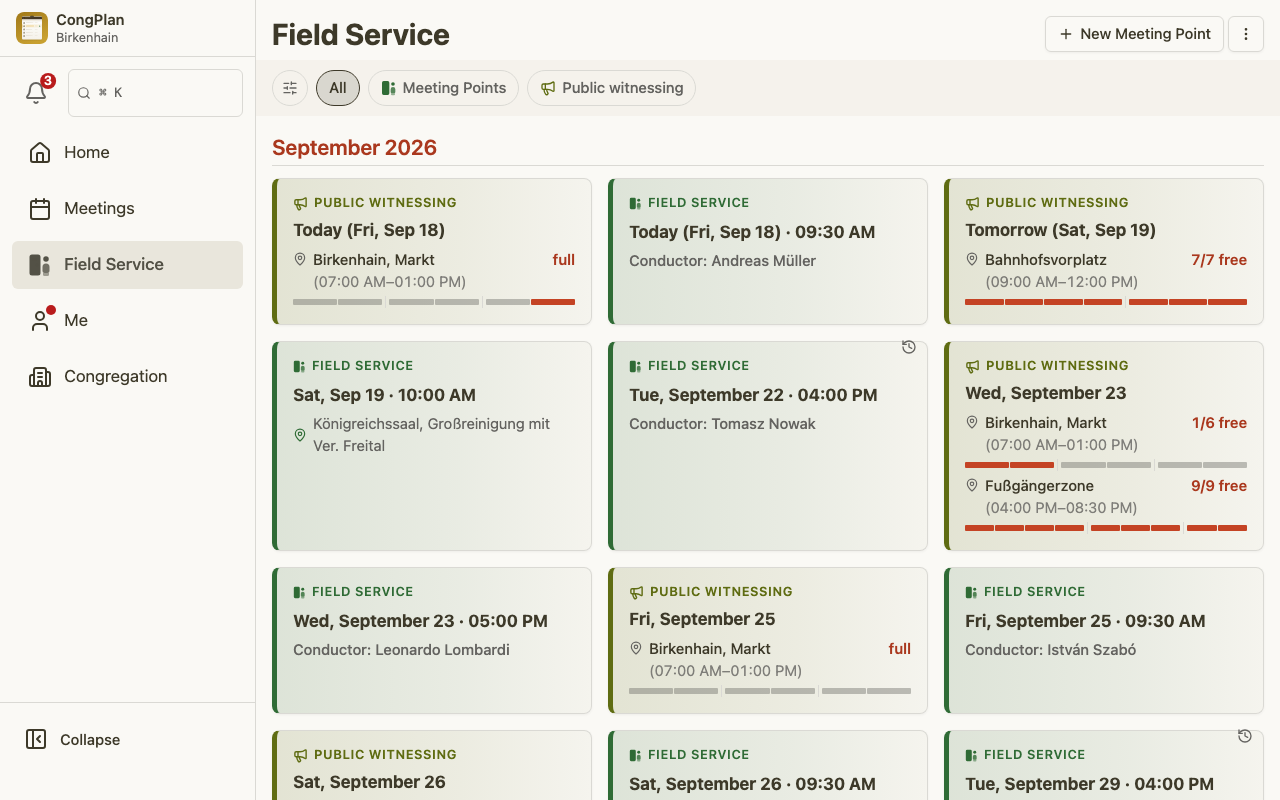Click the history icon on Tue September 22 card
The height and width of the screenshot is (800, 1280).
coord(908,347)
